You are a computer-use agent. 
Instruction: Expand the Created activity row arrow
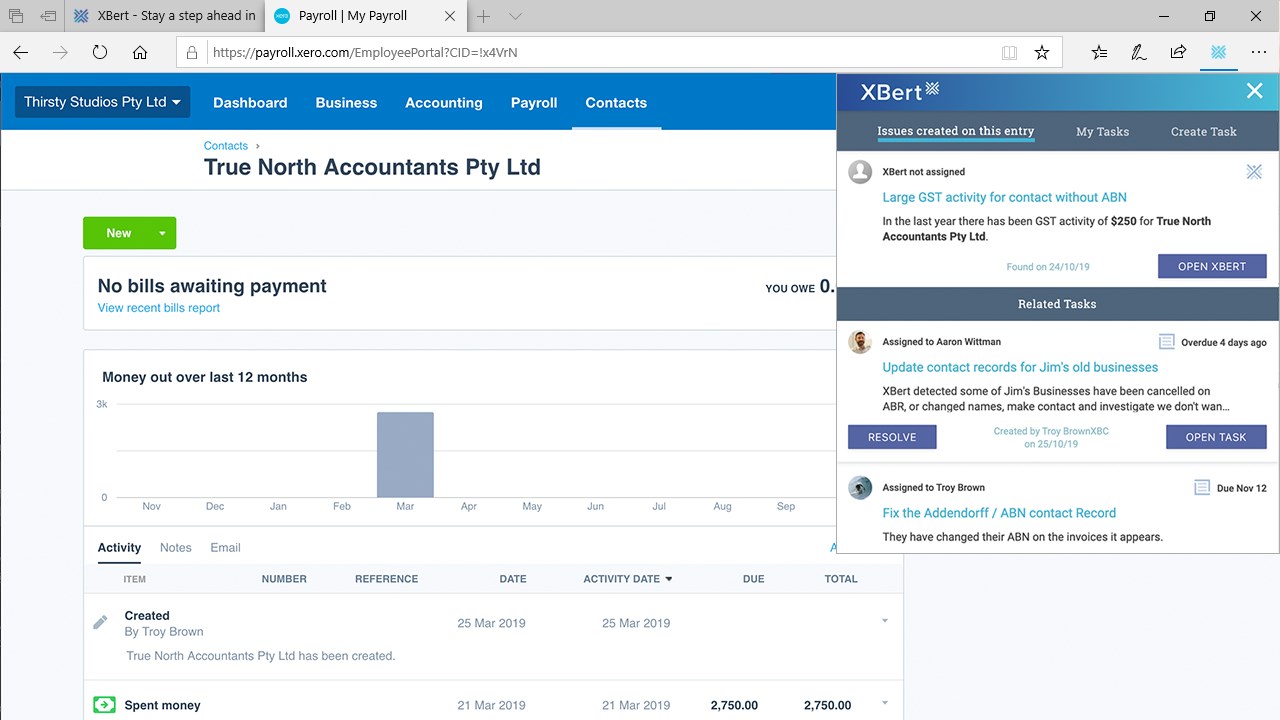pos(885,621)
